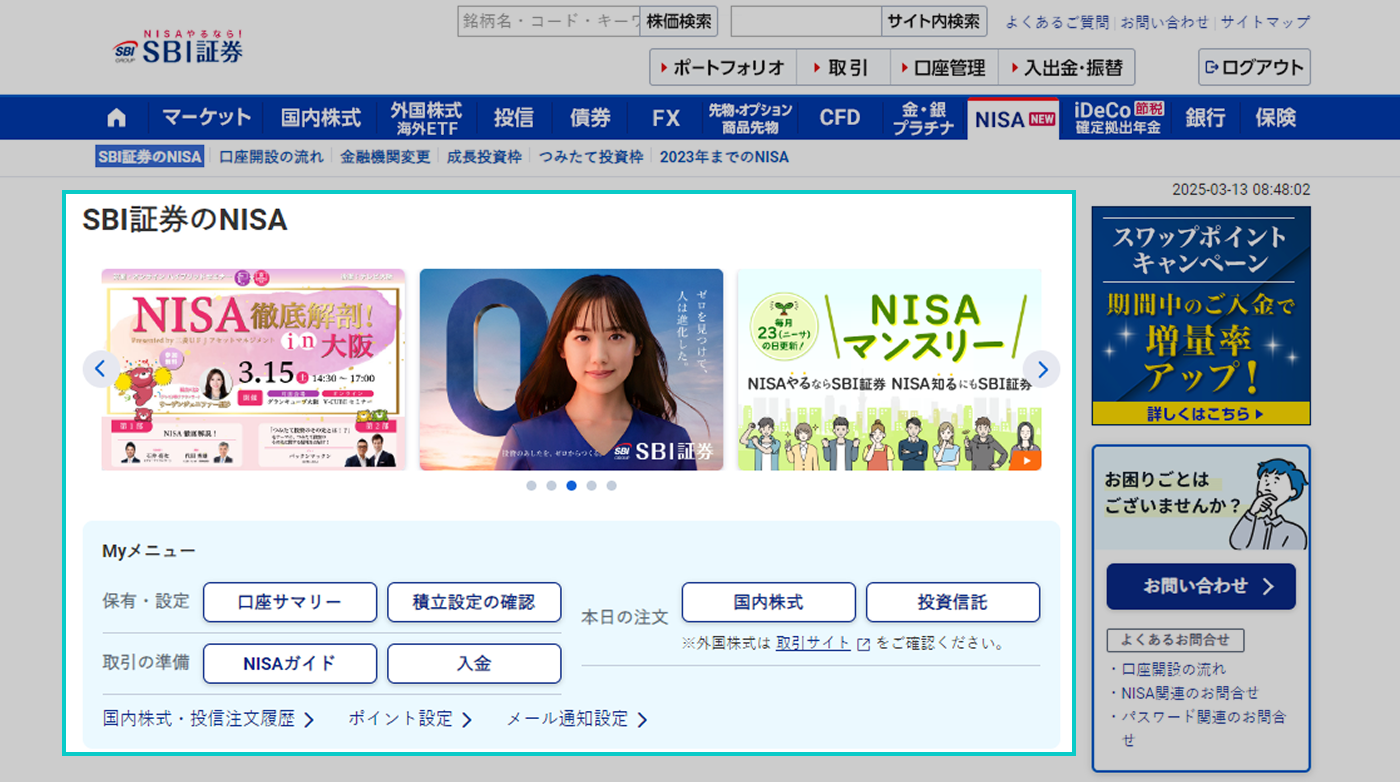Select NISA navigation tab

1014,119
